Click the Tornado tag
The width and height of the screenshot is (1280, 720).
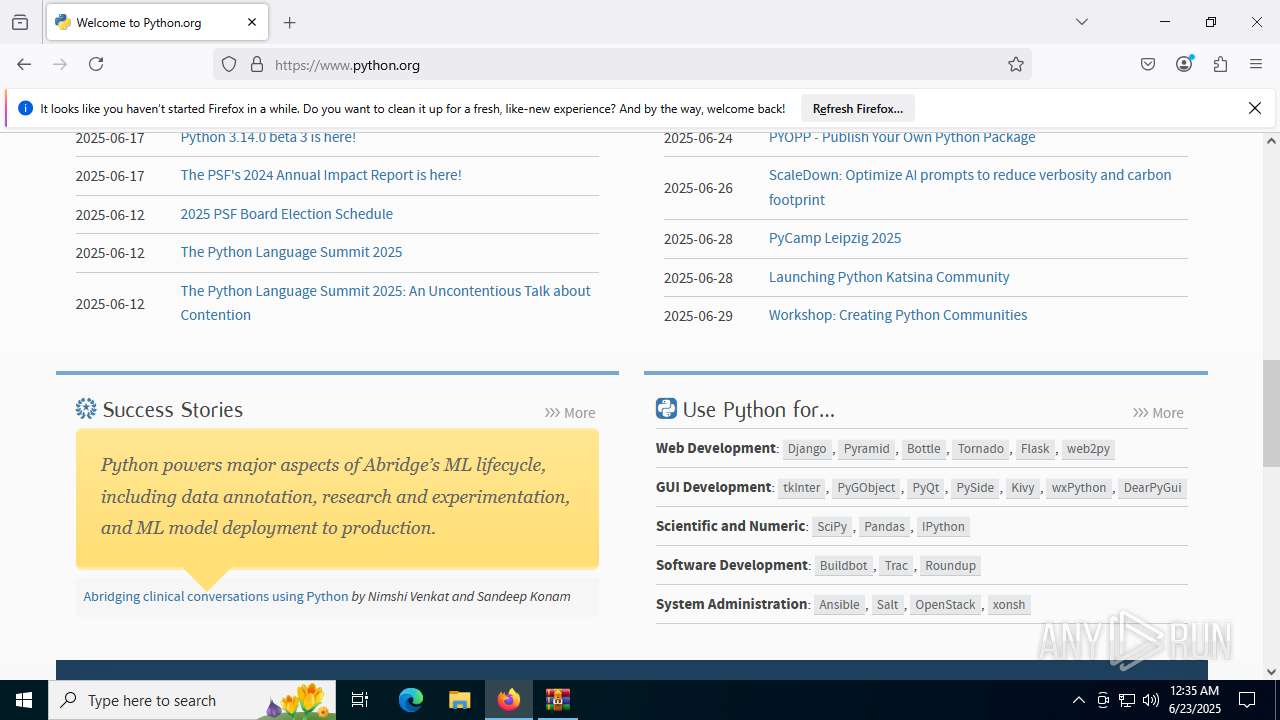point(981,449)
